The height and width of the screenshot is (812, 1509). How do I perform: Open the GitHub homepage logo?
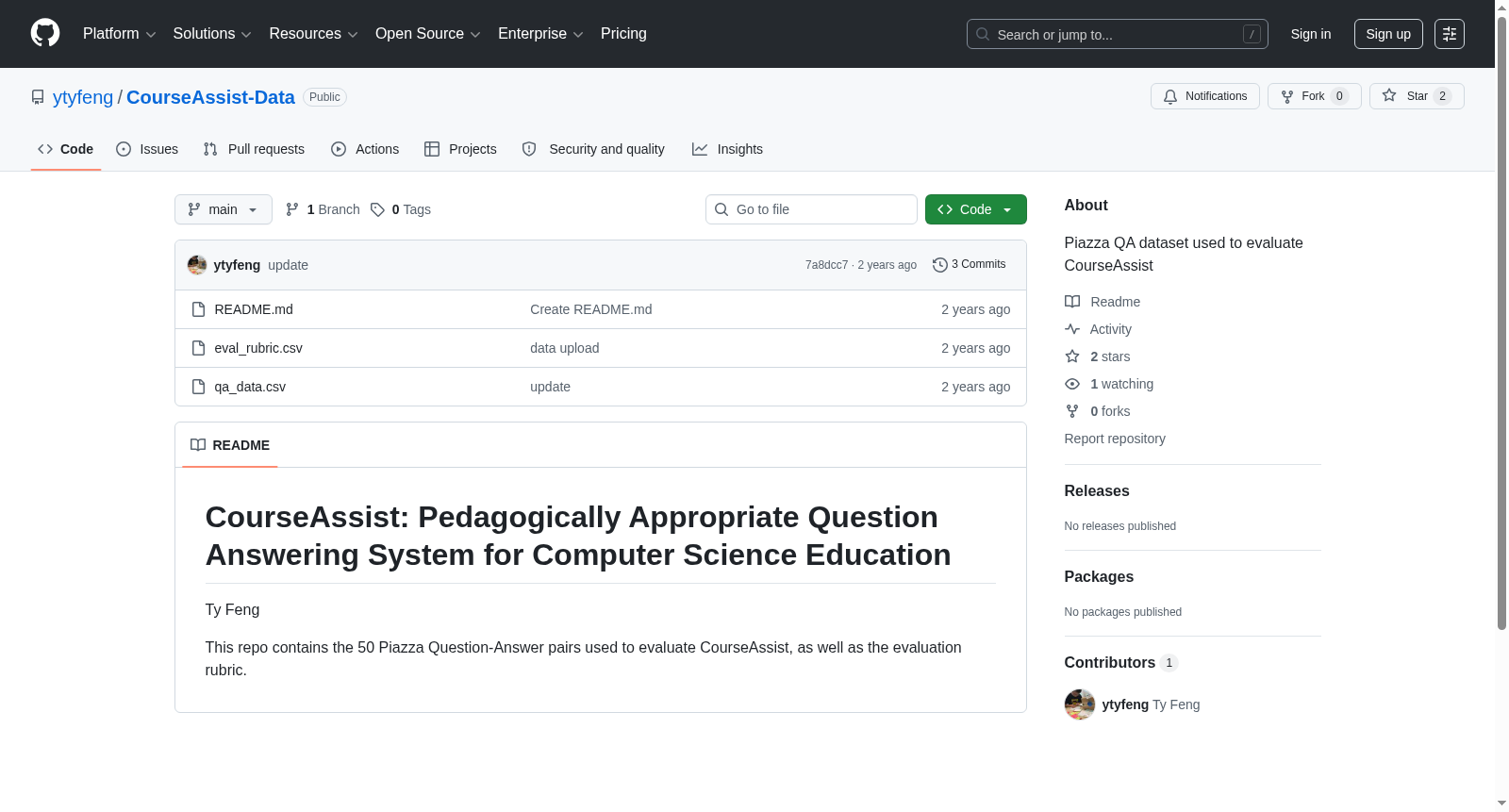[45, 33]
